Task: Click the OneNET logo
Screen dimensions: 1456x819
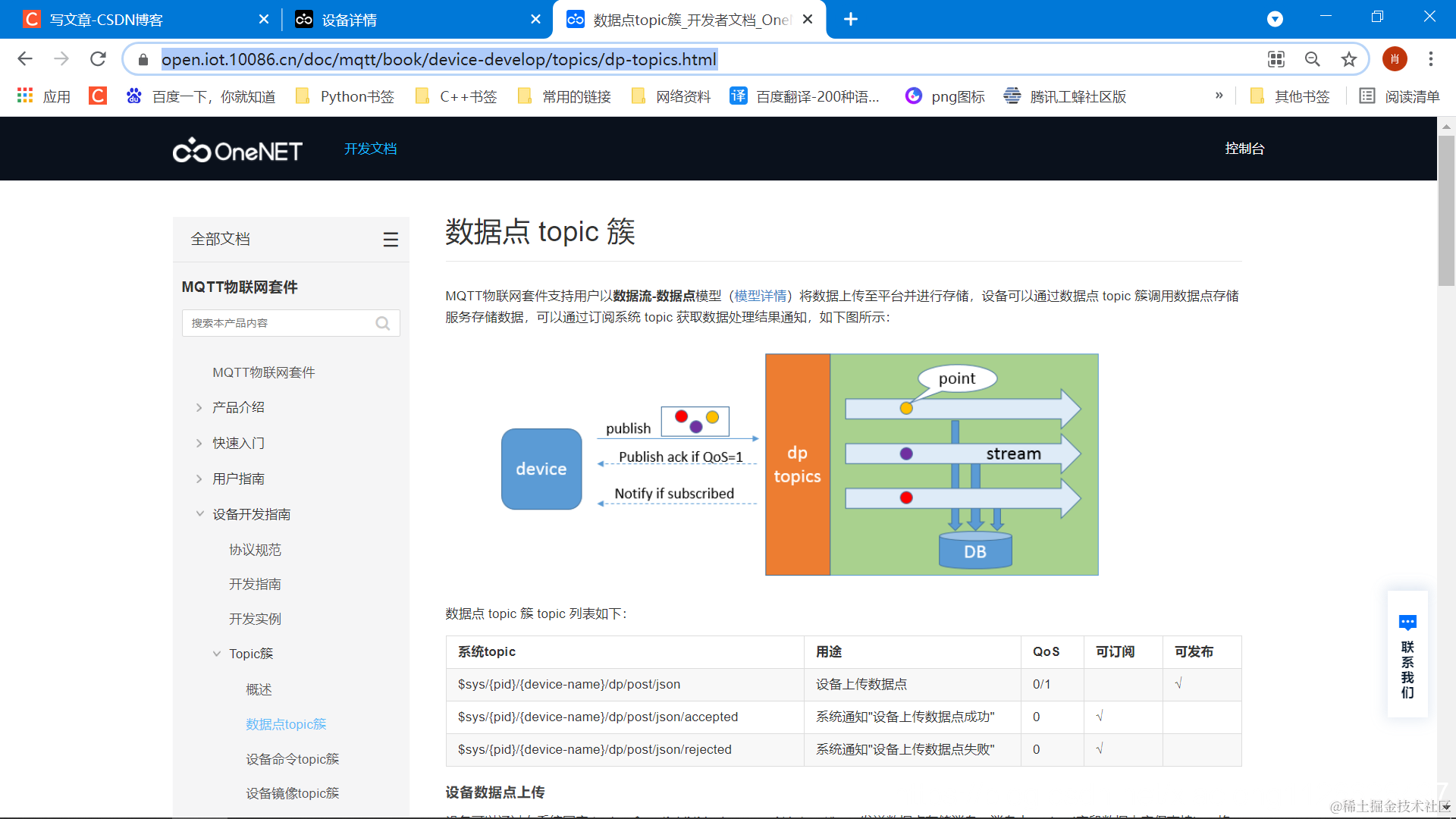Action: [x=237, y=150]
